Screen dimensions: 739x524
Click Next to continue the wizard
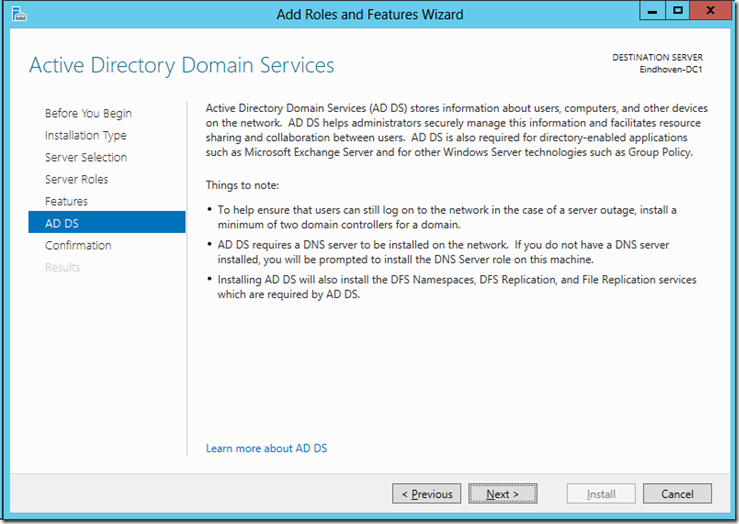click(x=503, y=494)
